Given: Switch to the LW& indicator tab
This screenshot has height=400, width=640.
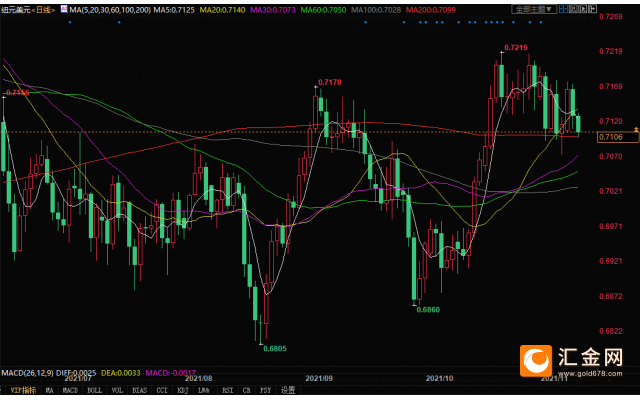Looking at the screenshot, I should click(204, 390).
